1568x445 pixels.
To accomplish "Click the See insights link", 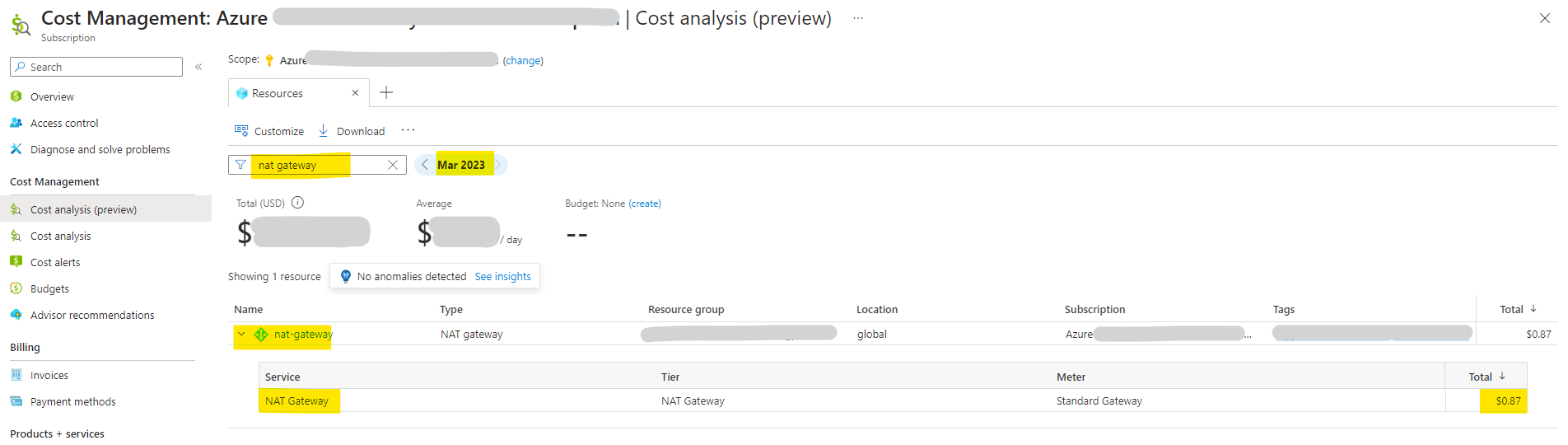I will click(x=503, y=277).
